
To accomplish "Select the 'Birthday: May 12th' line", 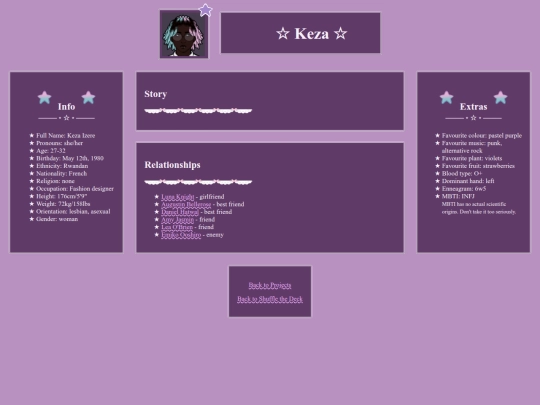I will pyautogui.click(x=70, y=158).
